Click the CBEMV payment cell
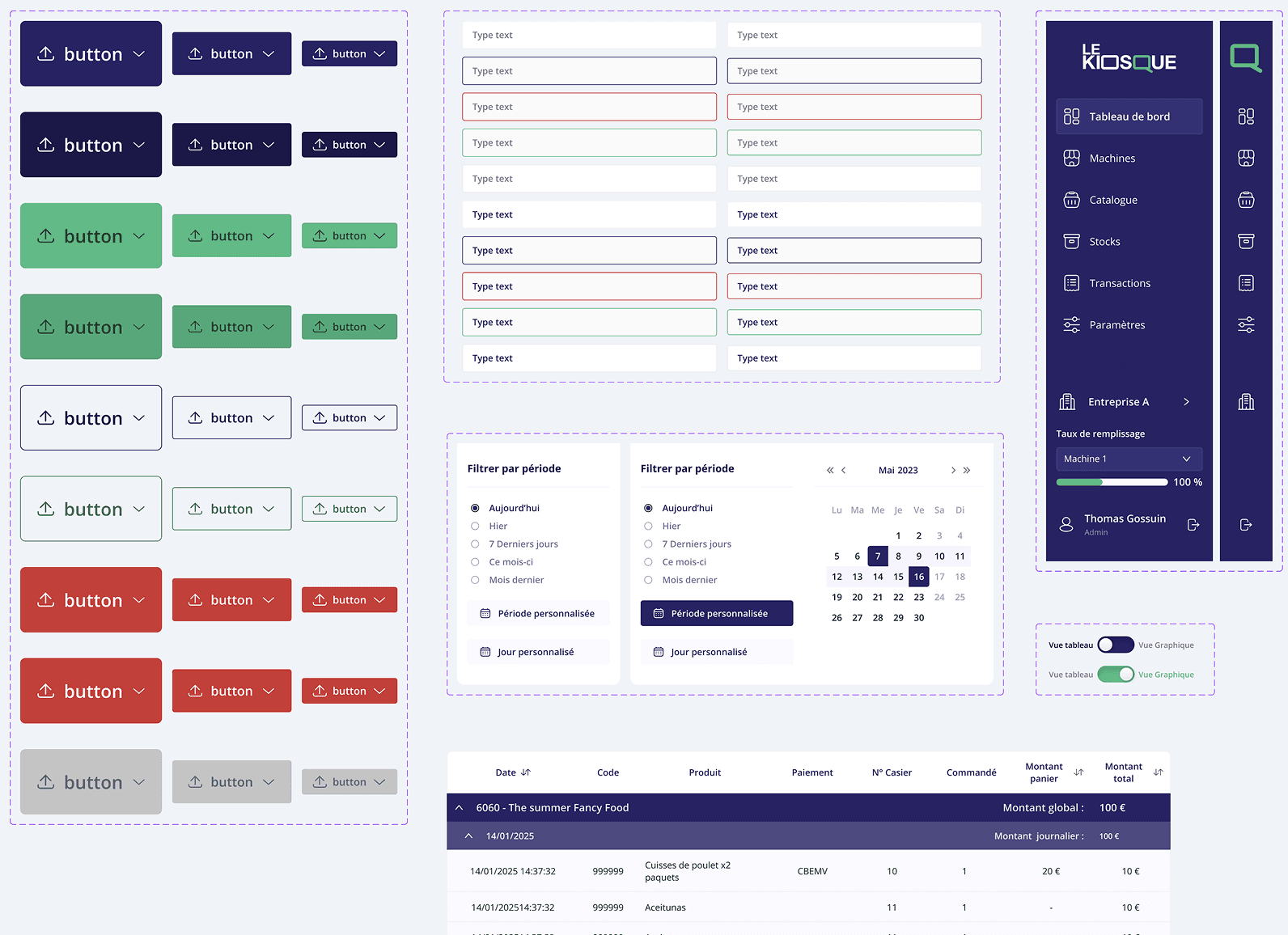The height and width of the screenshot is (935, 1288). click(812, 871)
